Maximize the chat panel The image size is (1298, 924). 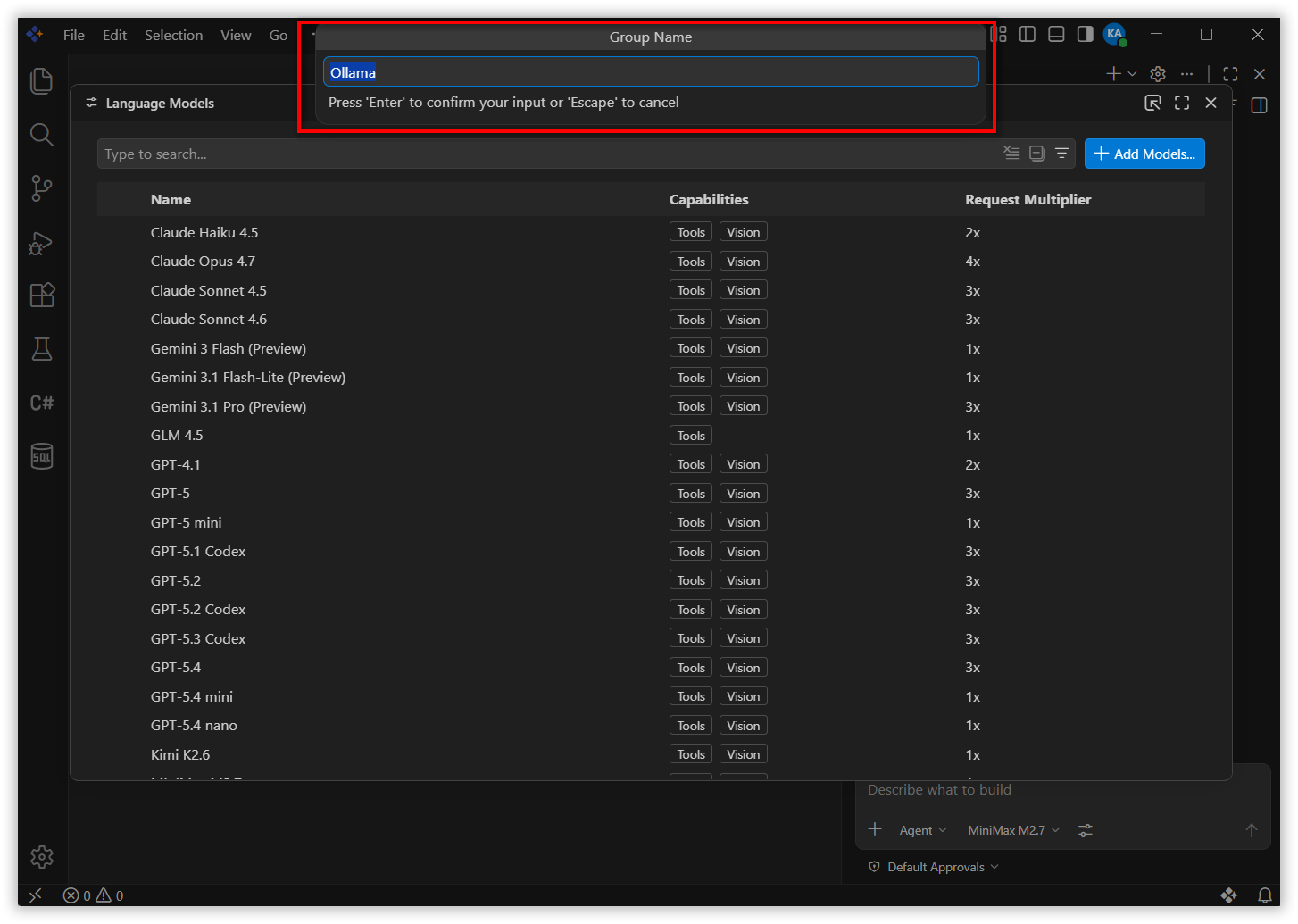pyautogui.click(x=1230, y=74)
